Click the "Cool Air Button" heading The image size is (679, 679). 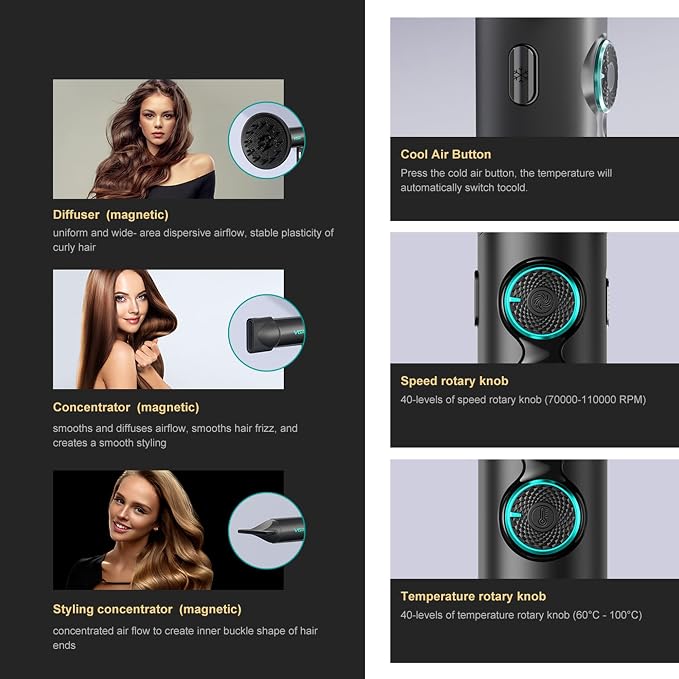point(446,155)
